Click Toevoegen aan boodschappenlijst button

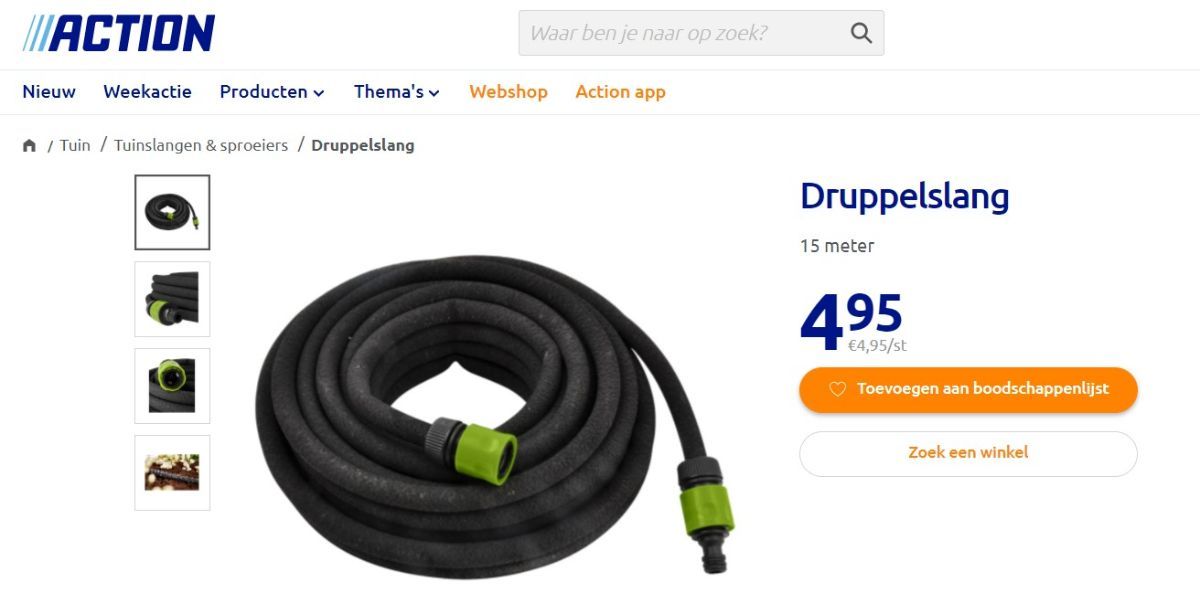[x=968, y=390]
